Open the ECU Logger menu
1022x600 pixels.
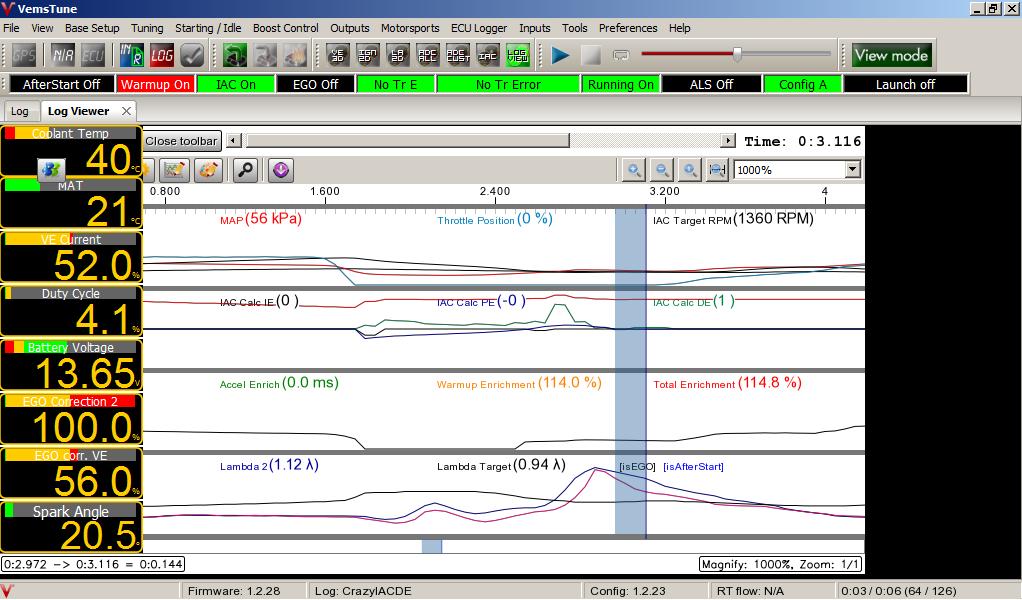tap(479, 28)
